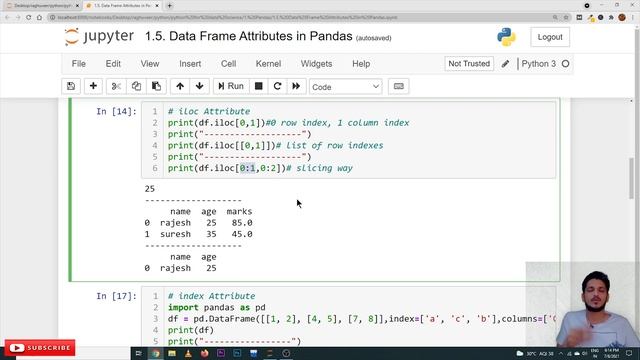
Task: Close the Data Frame Attributes browser tab
Action: pos(157,6)
